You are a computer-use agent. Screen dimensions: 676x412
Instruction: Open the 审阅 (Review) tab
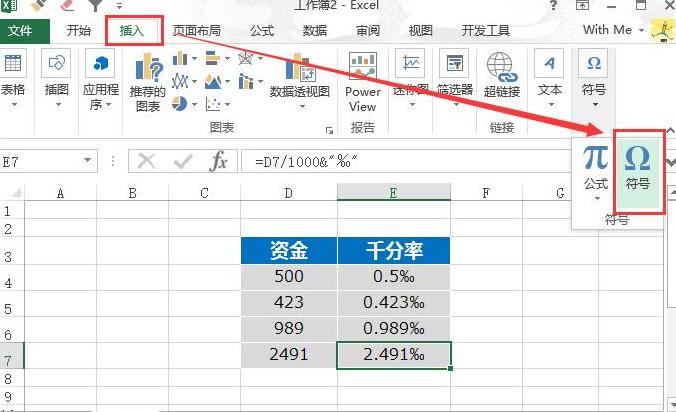pos(368,31)
